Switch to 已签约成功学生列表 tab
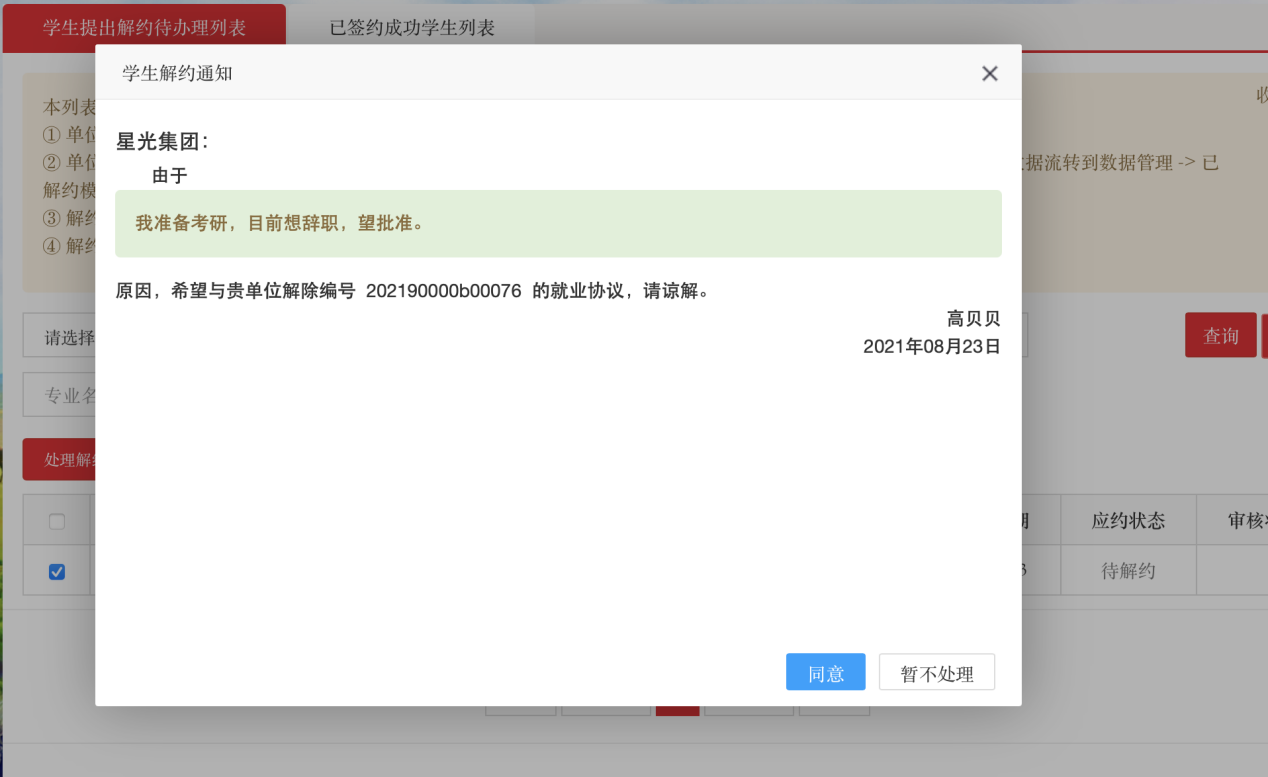The image size is (1268, 777). point(412,28)
